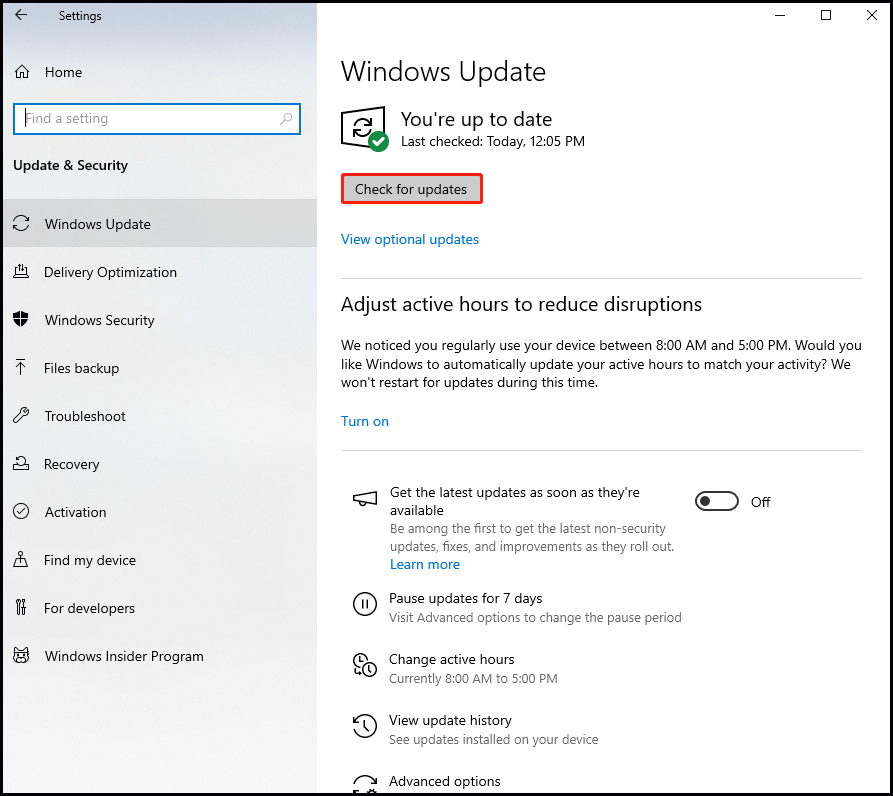Select Windows Update in sidebar

click(x=159, y=223)
